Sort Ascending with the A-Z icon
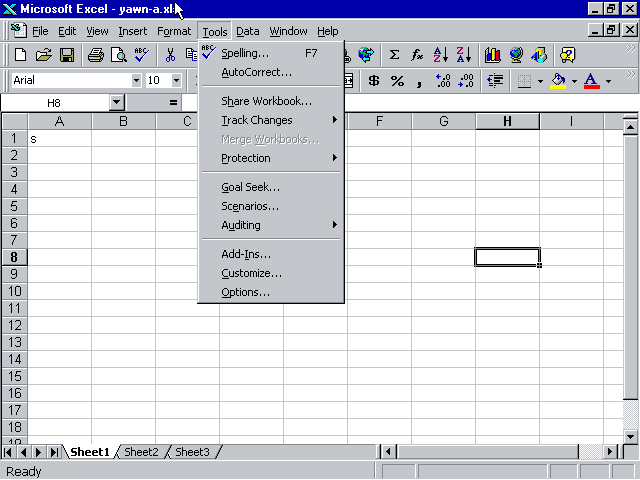This screenshot has height=480, width=640. [x=440, y=55]
